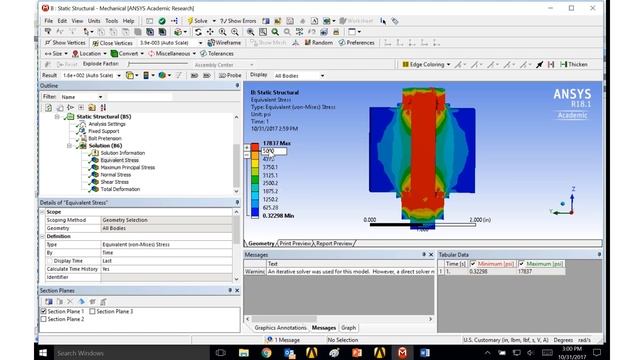Image resolution: width=640 pixels, height=360 pixels.
Task: Switch to the Graph tab
Action: pyautogui.click(x=348, y=328)
